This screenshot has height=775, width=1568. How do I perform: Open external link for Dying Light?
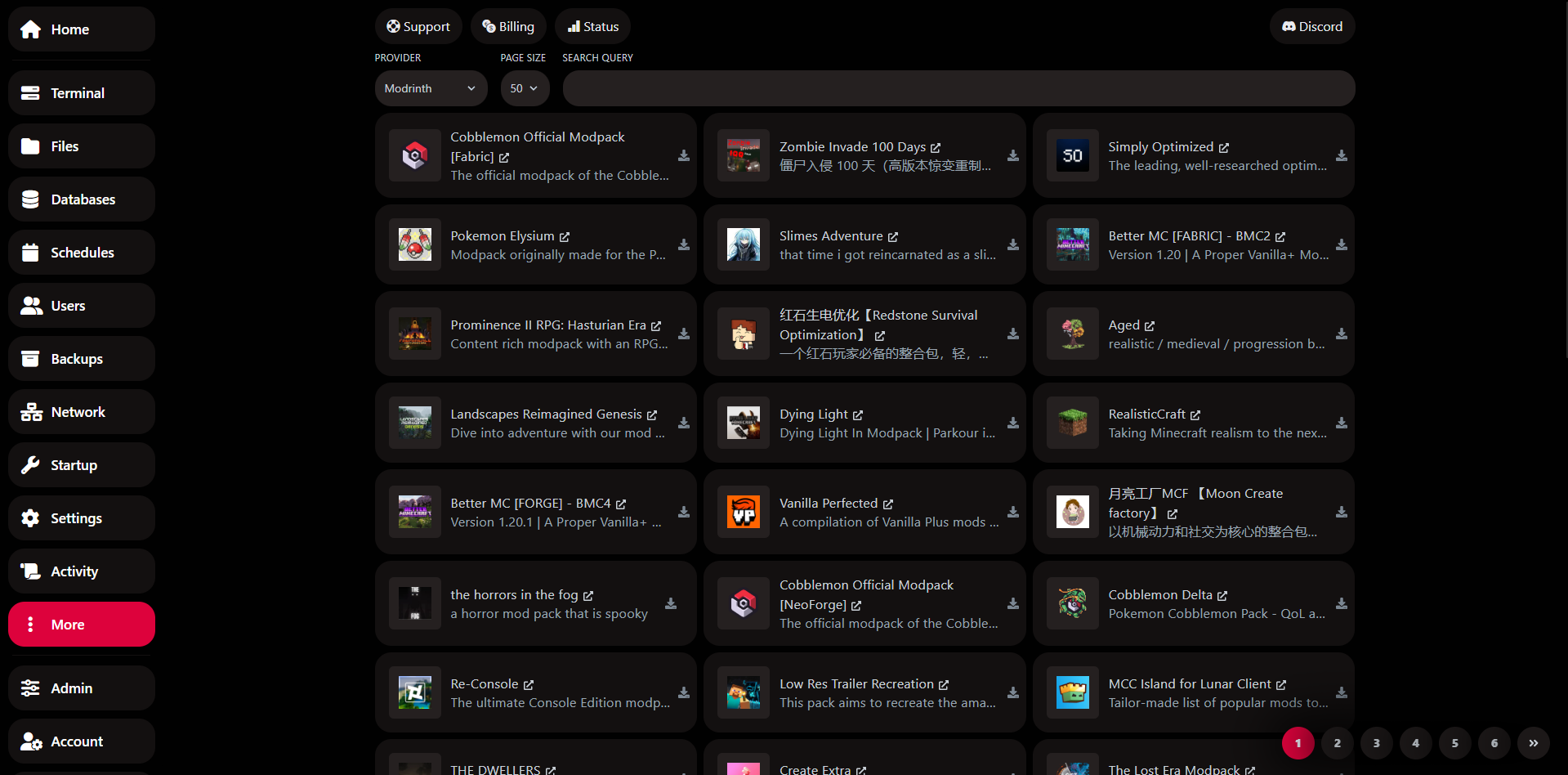click(x=858, y=414)
